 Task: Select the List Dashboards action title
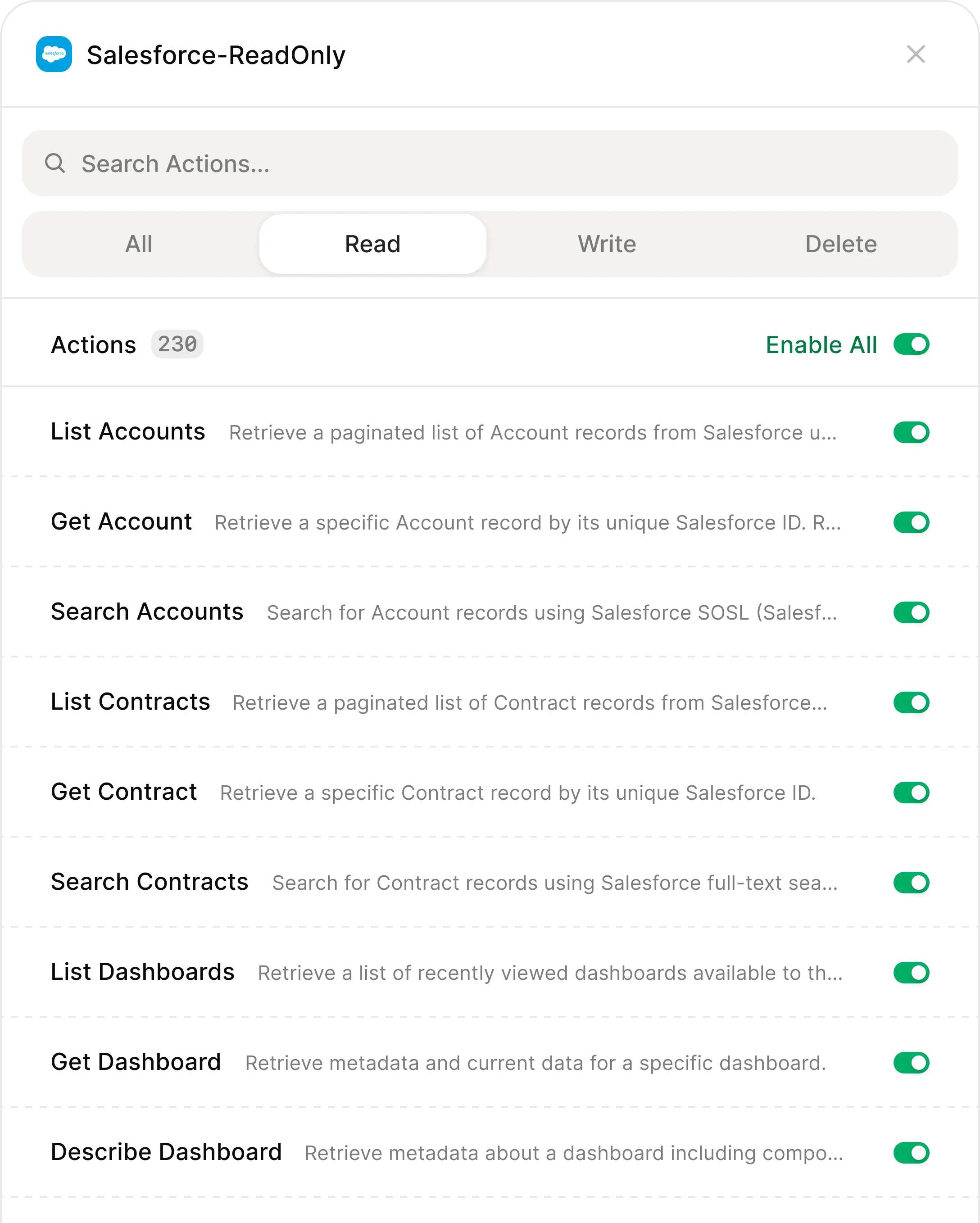142,972
